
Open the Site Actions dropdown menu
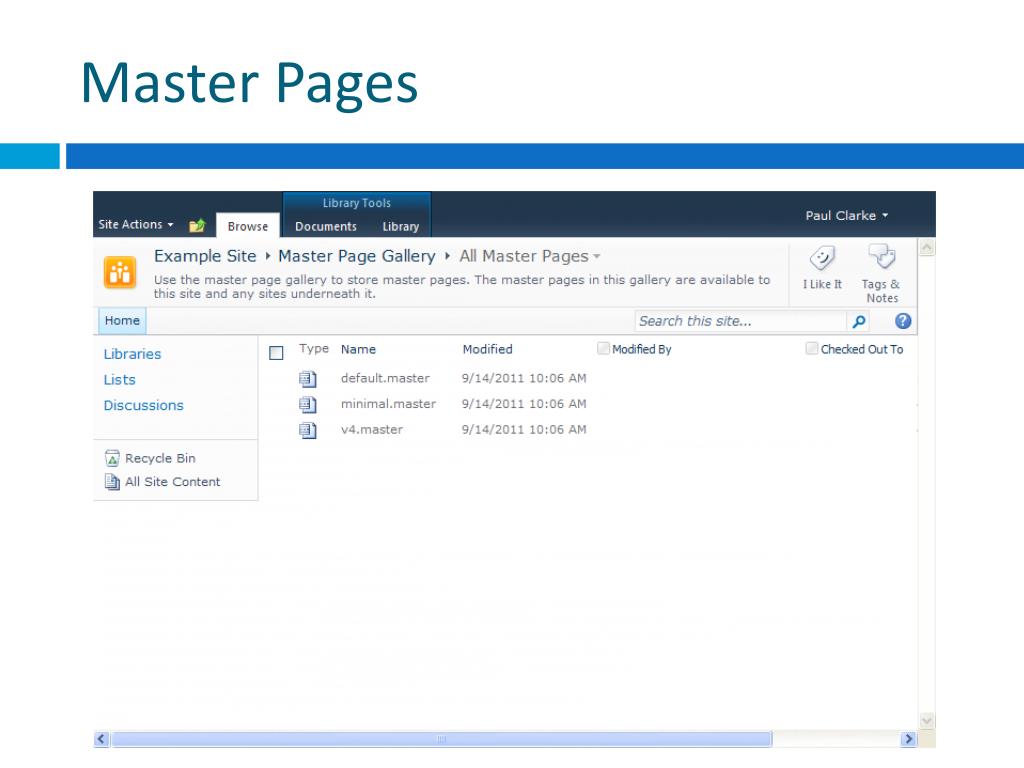click(x=136, y=224)
